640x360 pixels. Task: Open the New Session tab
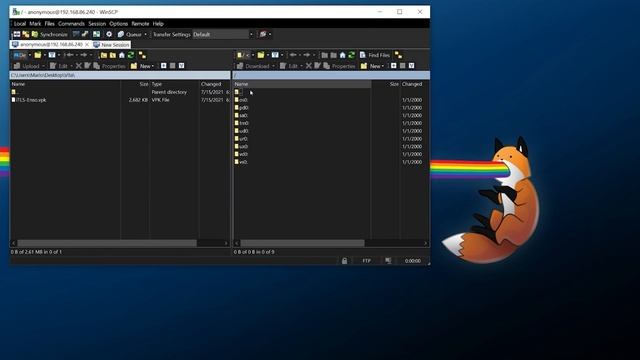(x=111, y=44)
